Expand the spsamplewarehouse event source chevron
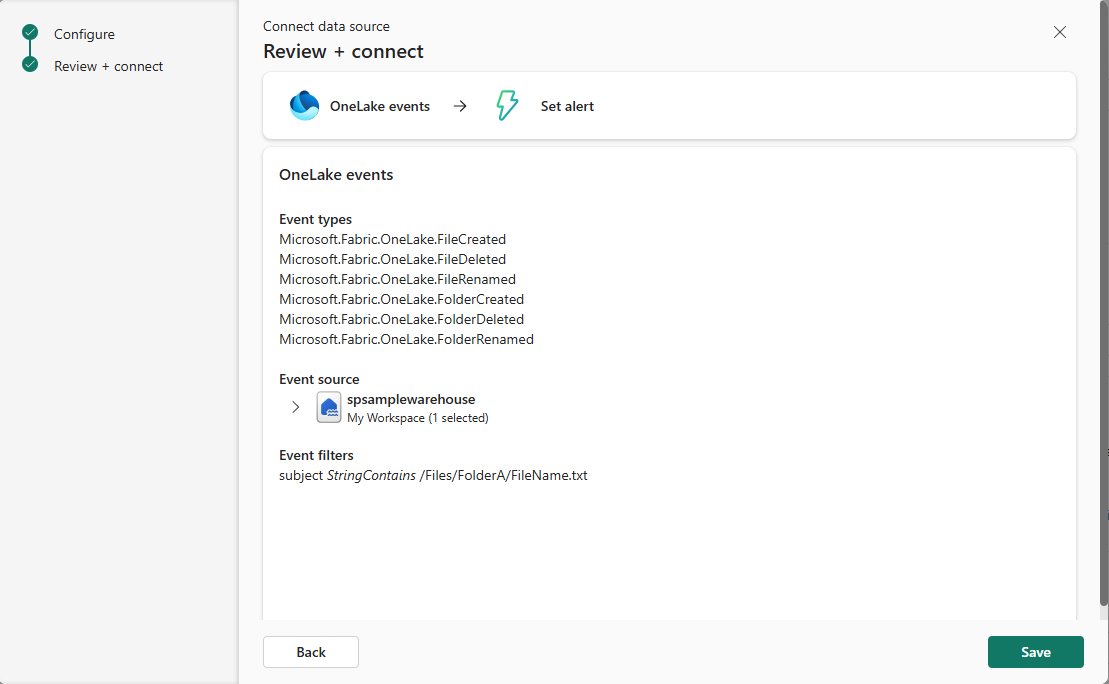This screenshot has height=684, width=1109. coord(296,407)
